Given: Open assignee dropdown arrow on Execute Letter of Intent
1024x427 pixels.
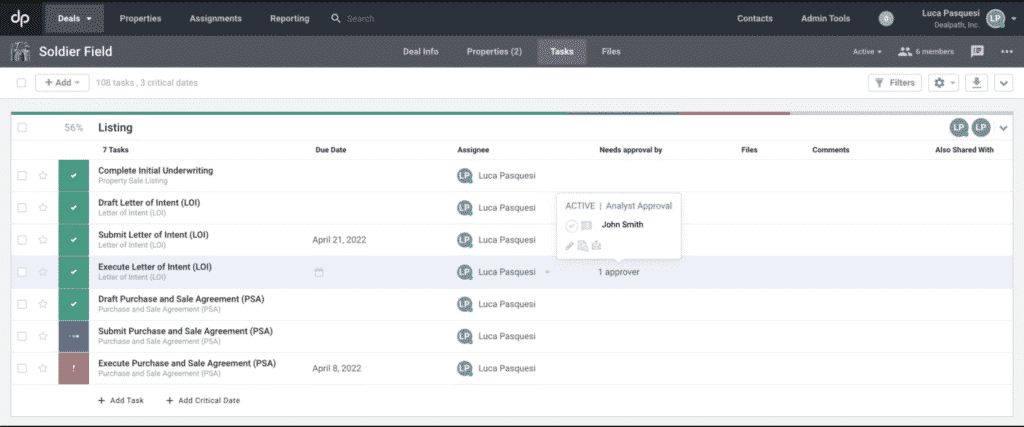Looking at the screenshot, I should pos(547,272).
